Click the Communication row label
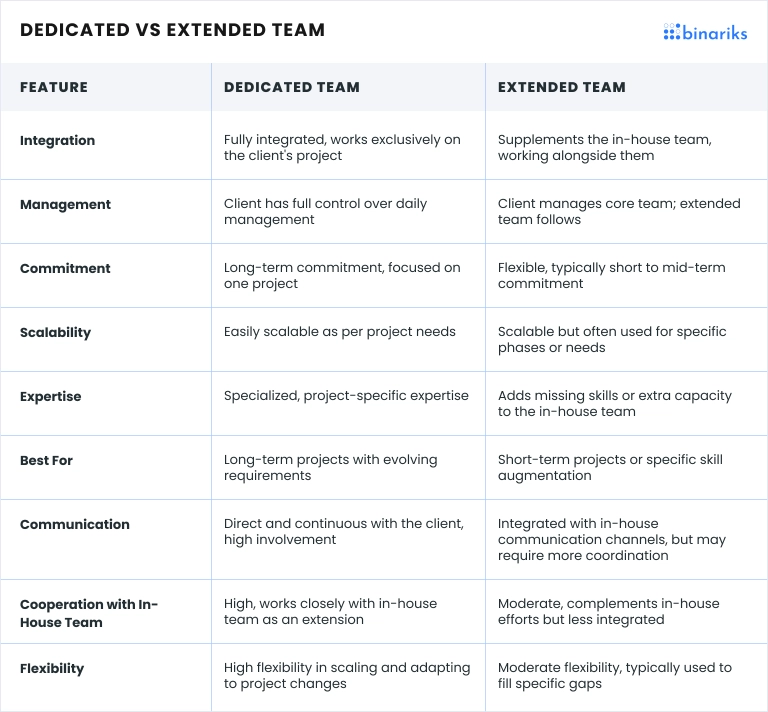The height and width of the screenshot is (712, 768). tap(75, 525)
